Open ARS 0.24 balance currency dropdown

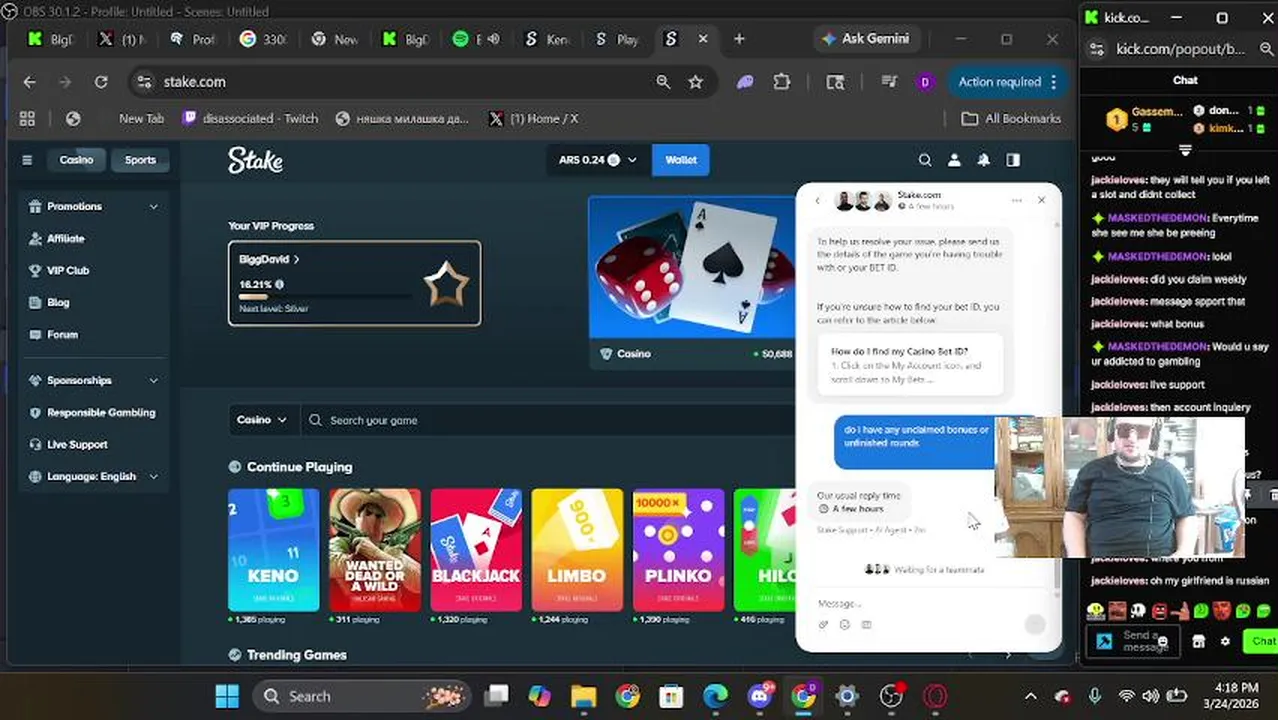tap(597, 160)
